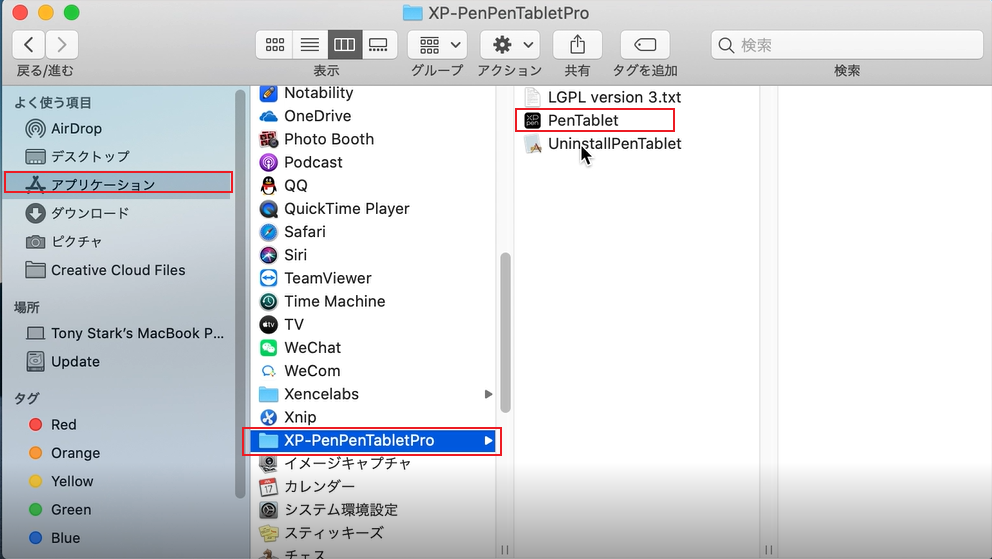
Task: Select the QQ app
Action: (373, 185)
